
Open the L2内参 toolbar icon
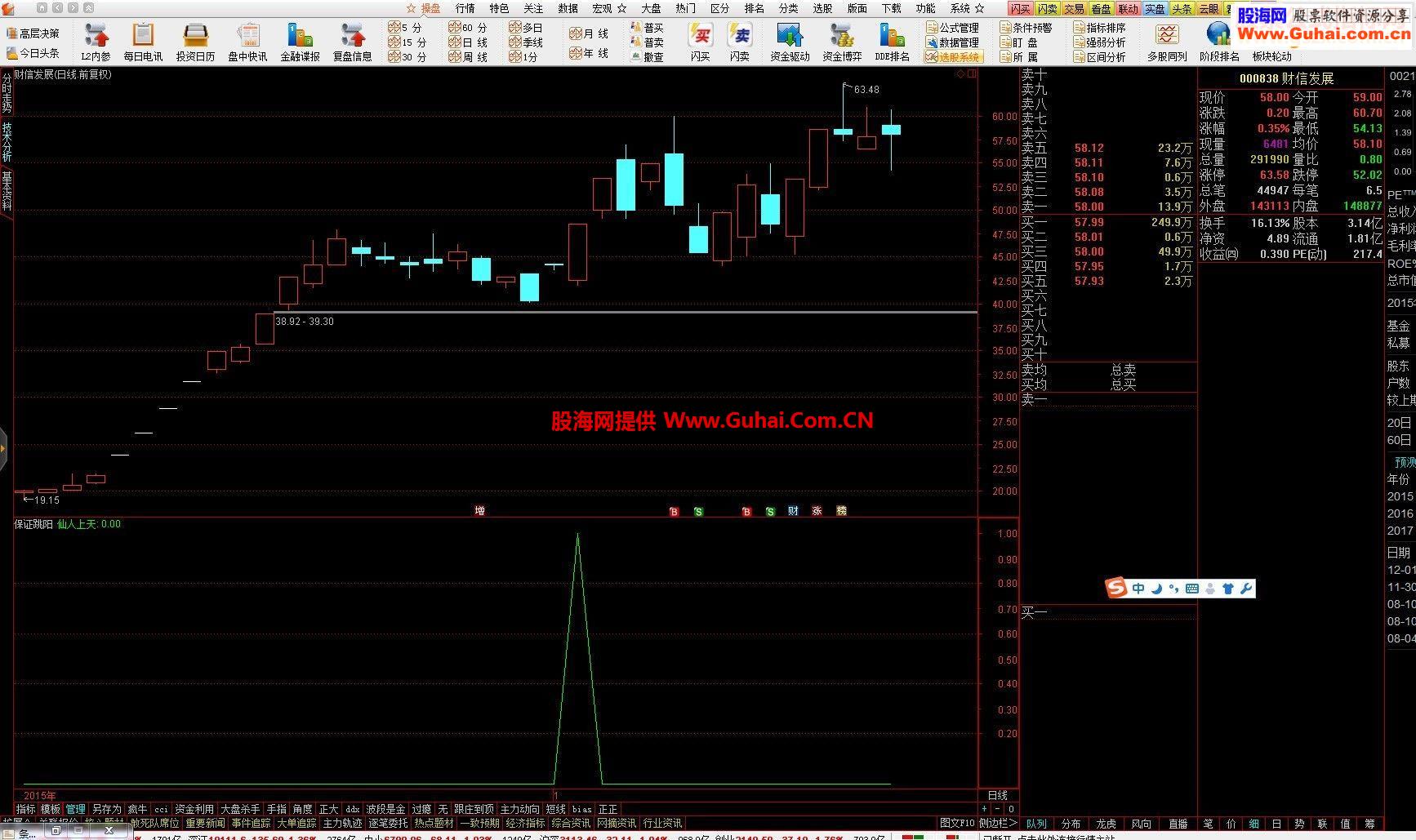point(96,42)
